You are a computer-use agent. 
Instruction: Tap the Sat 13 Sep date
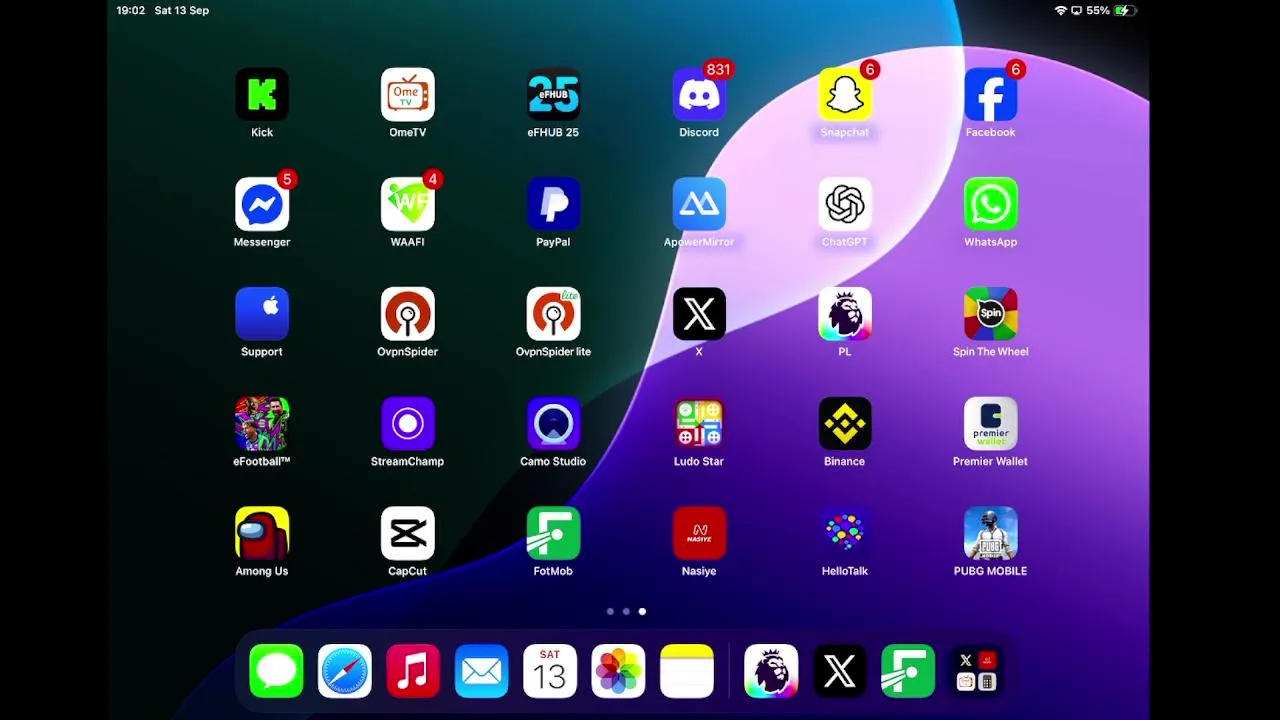click(x=182, y=10)
